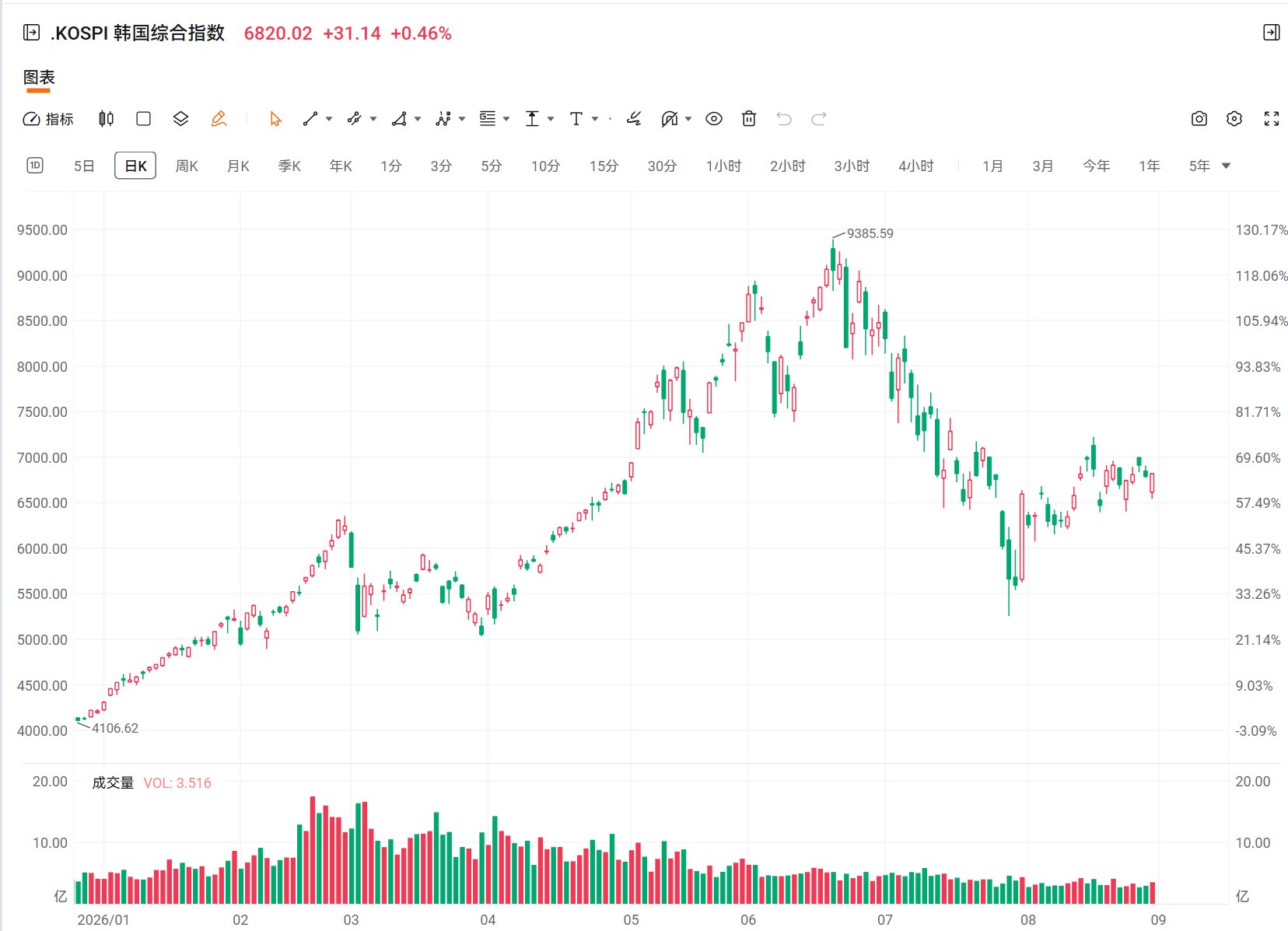Toggle the orange drawing pencil tool
The height and width of the screenshot is (931, 1288).
pos(219,119)
